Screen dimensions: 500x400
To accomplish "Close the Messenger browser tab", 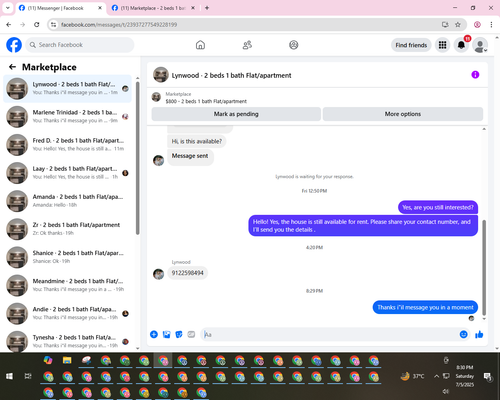I will [x=100, y=8].
